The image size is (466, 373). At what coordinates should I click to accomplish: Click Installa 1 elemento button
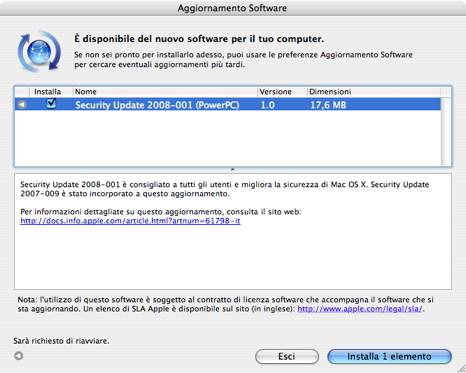click(389, 356)
